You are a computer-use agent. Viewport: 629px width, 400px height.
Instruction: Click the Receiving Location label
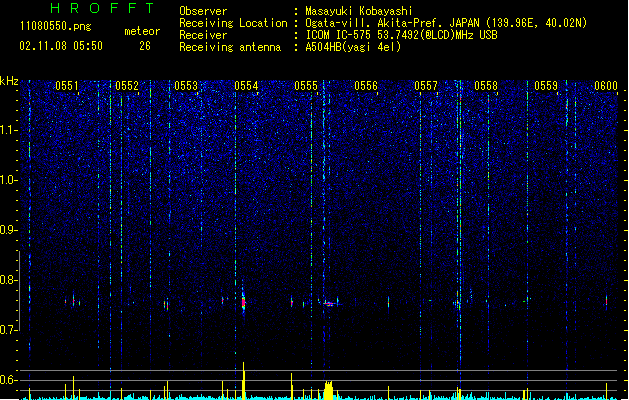click(x=233, y=23)
